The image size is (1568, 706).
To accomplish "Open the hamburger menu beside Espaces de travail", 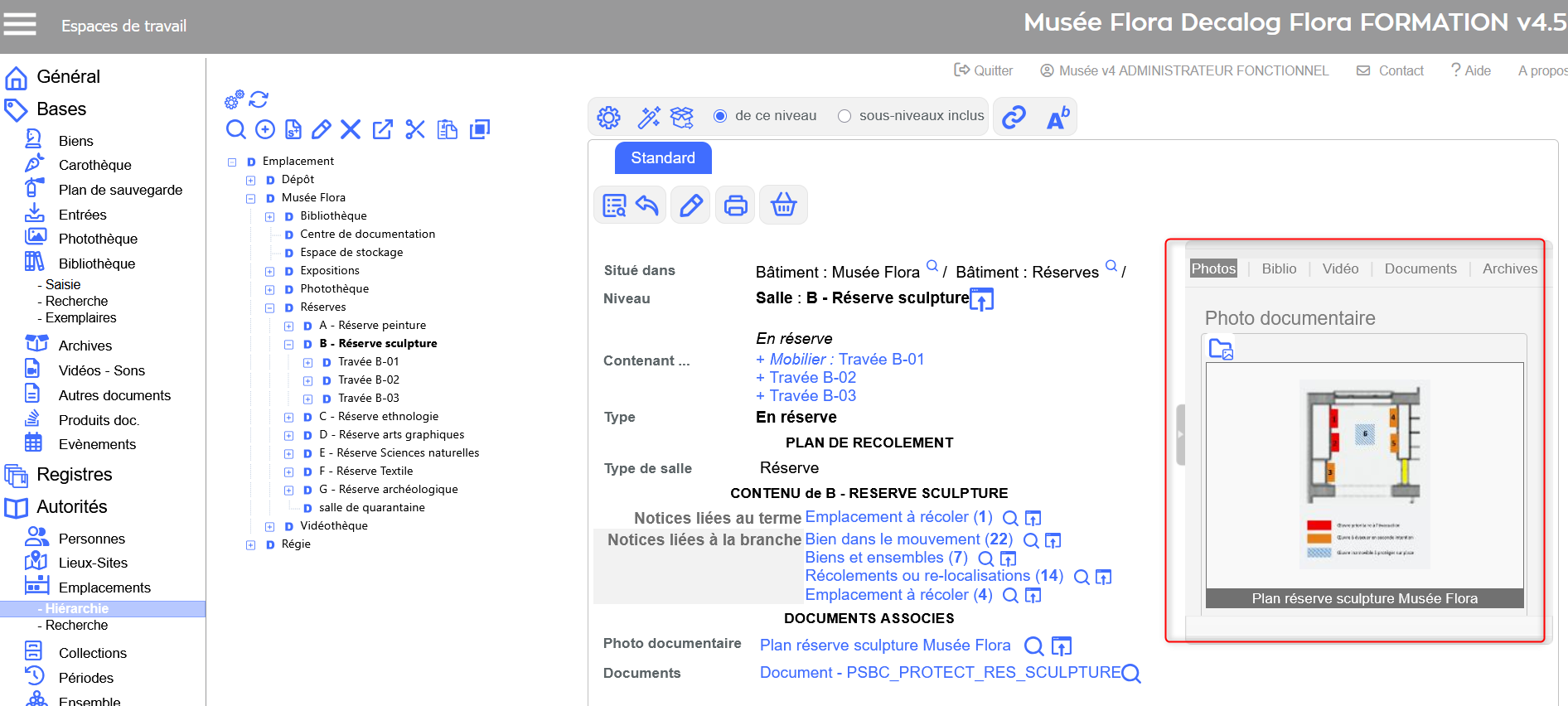I will (20, 25).
